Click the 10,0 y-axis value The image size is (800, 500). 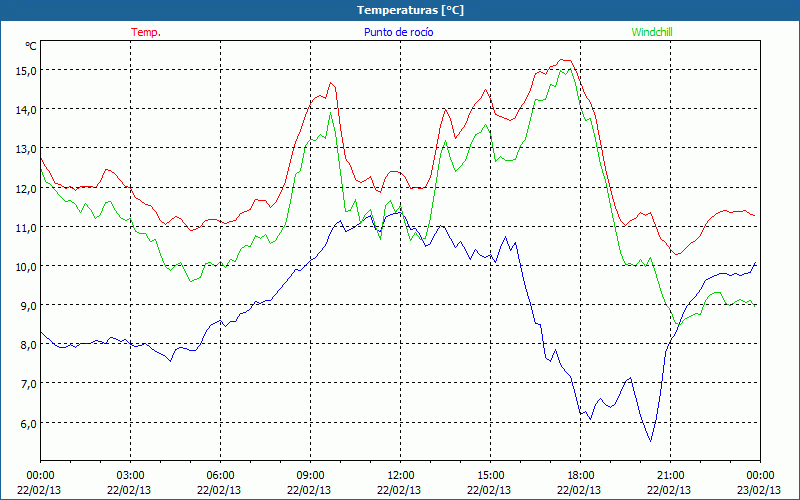click(25, 266)
